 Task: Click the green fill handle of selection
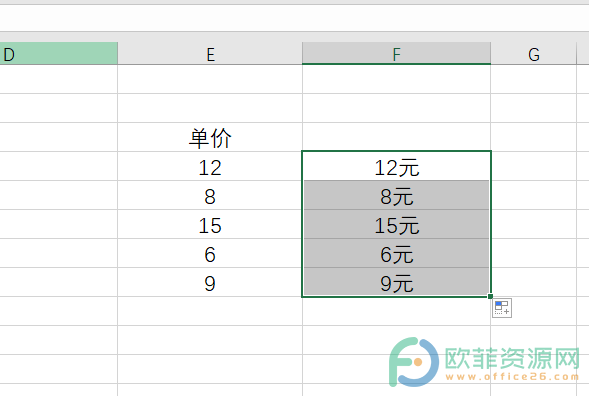coord(490,296)
